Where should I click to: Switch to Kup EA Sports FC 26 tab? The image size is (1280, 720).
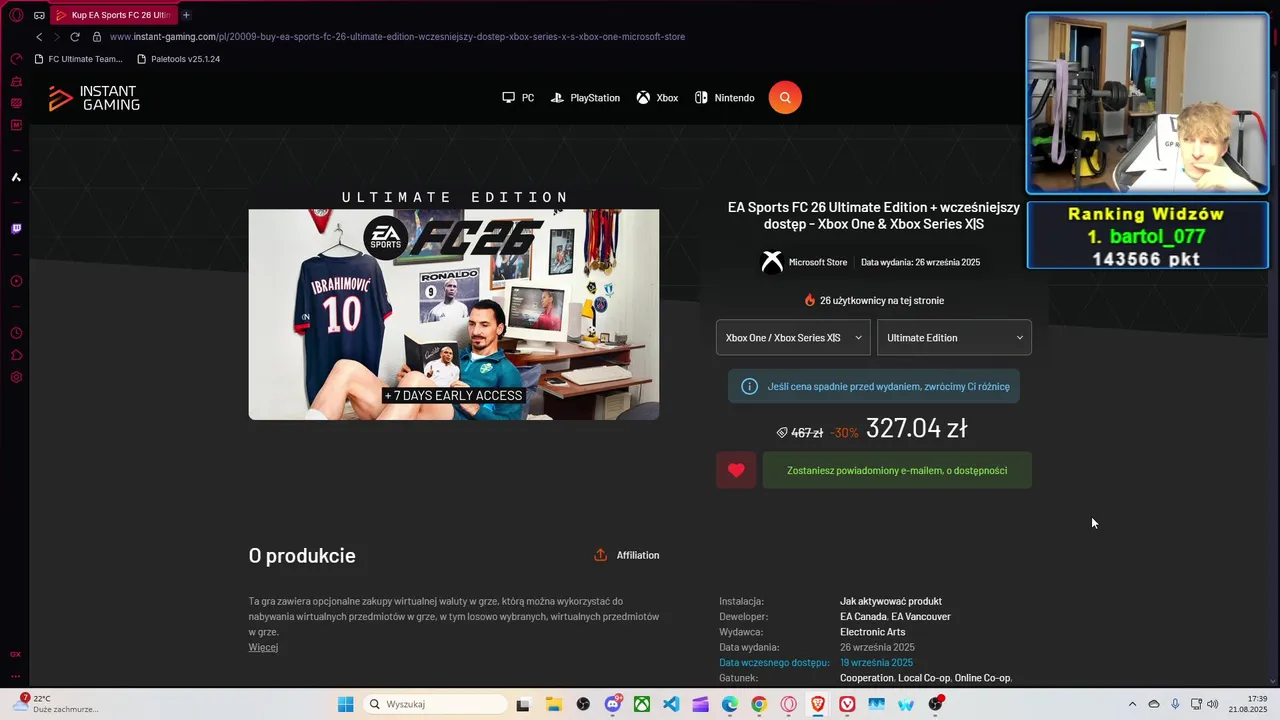(x=112, y=15)
